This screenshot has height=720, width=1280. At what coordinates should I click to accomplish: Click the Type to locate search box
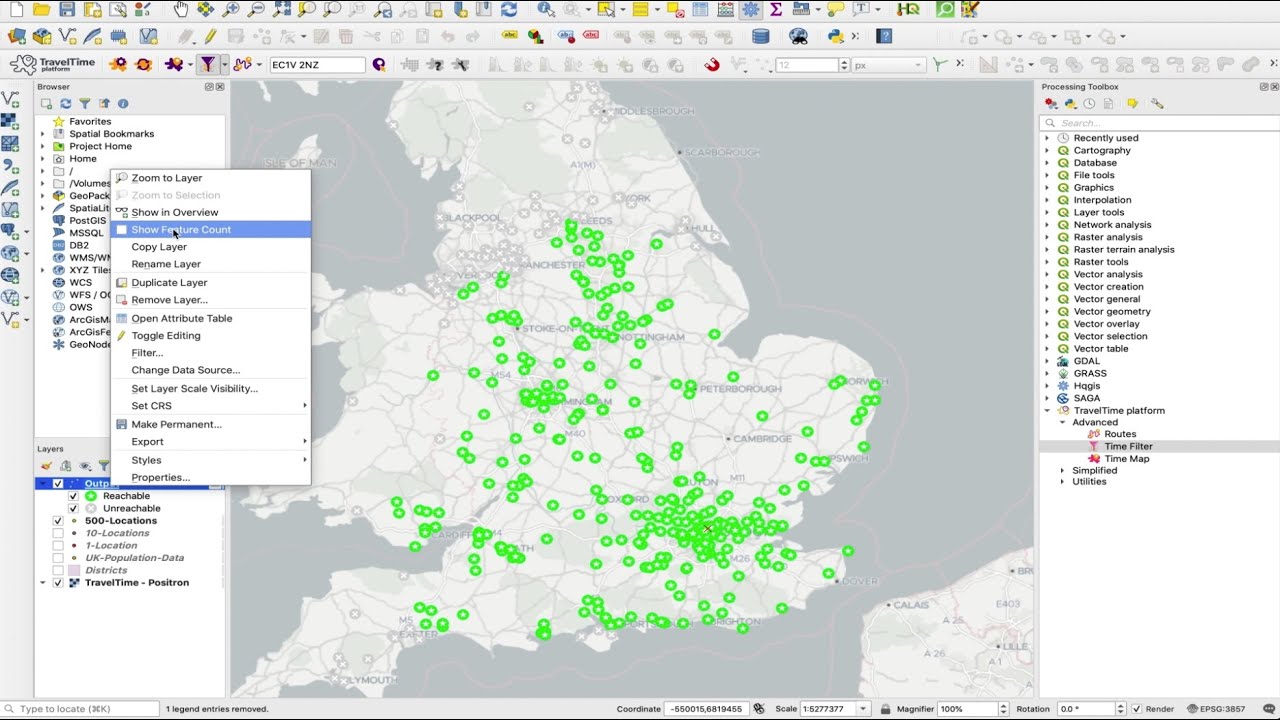coord(82,709)
